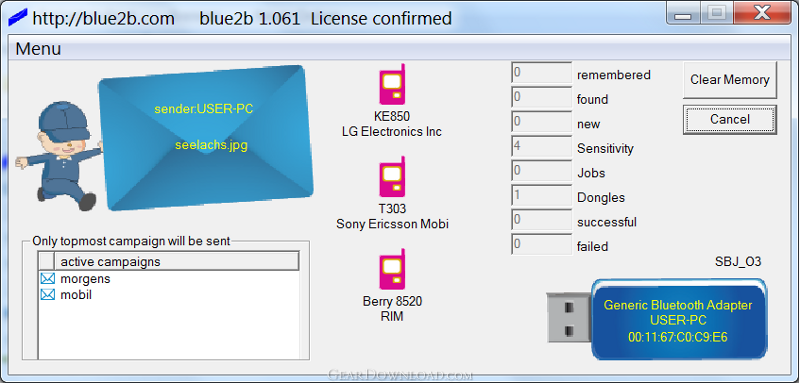800x383 pixels.
Task: Click the 00:11:67:C0:C9:E6 MAC address
Action: pyautogui.click(x=678, y=337)
